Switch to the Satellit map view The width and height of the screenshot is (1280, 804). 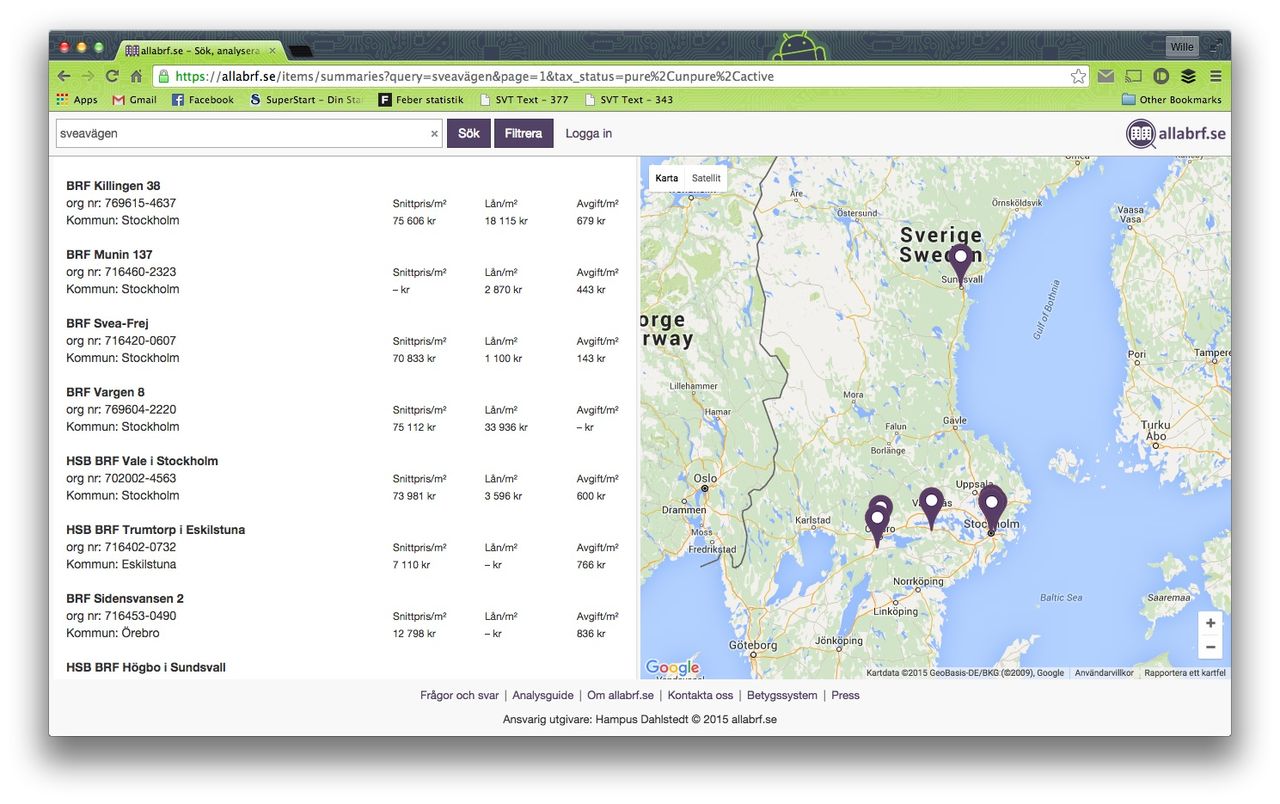point(705,178)
